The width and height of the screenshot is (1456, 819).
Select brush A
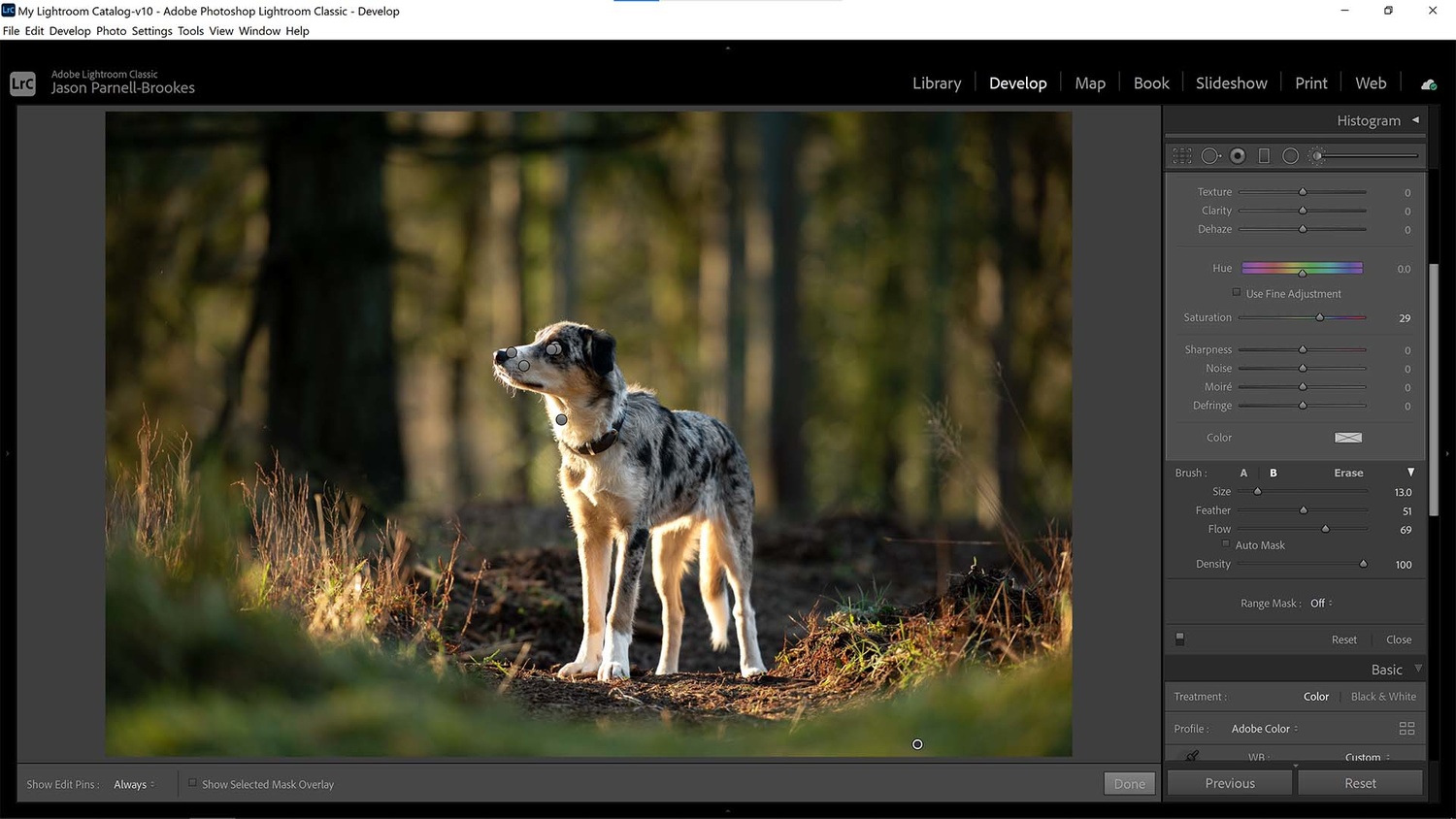[x=1243, y=473]
